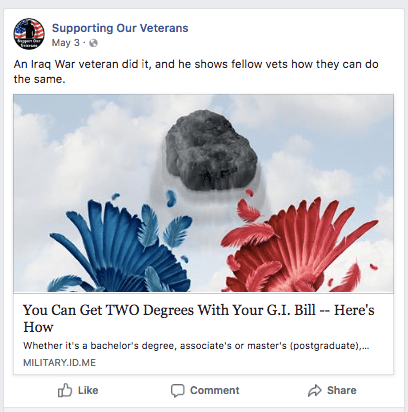Click the Share button label
This screenshot has height=412, width=408.
click(x=342, y=390)
